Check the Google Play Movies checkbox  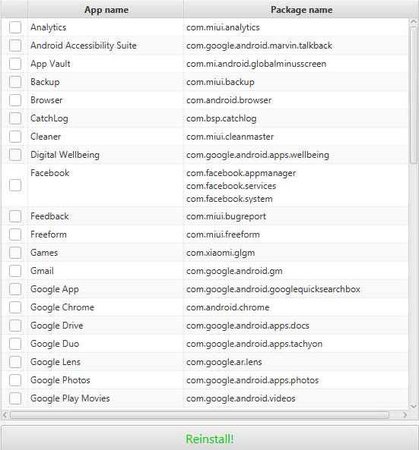(x=15, y=398)
